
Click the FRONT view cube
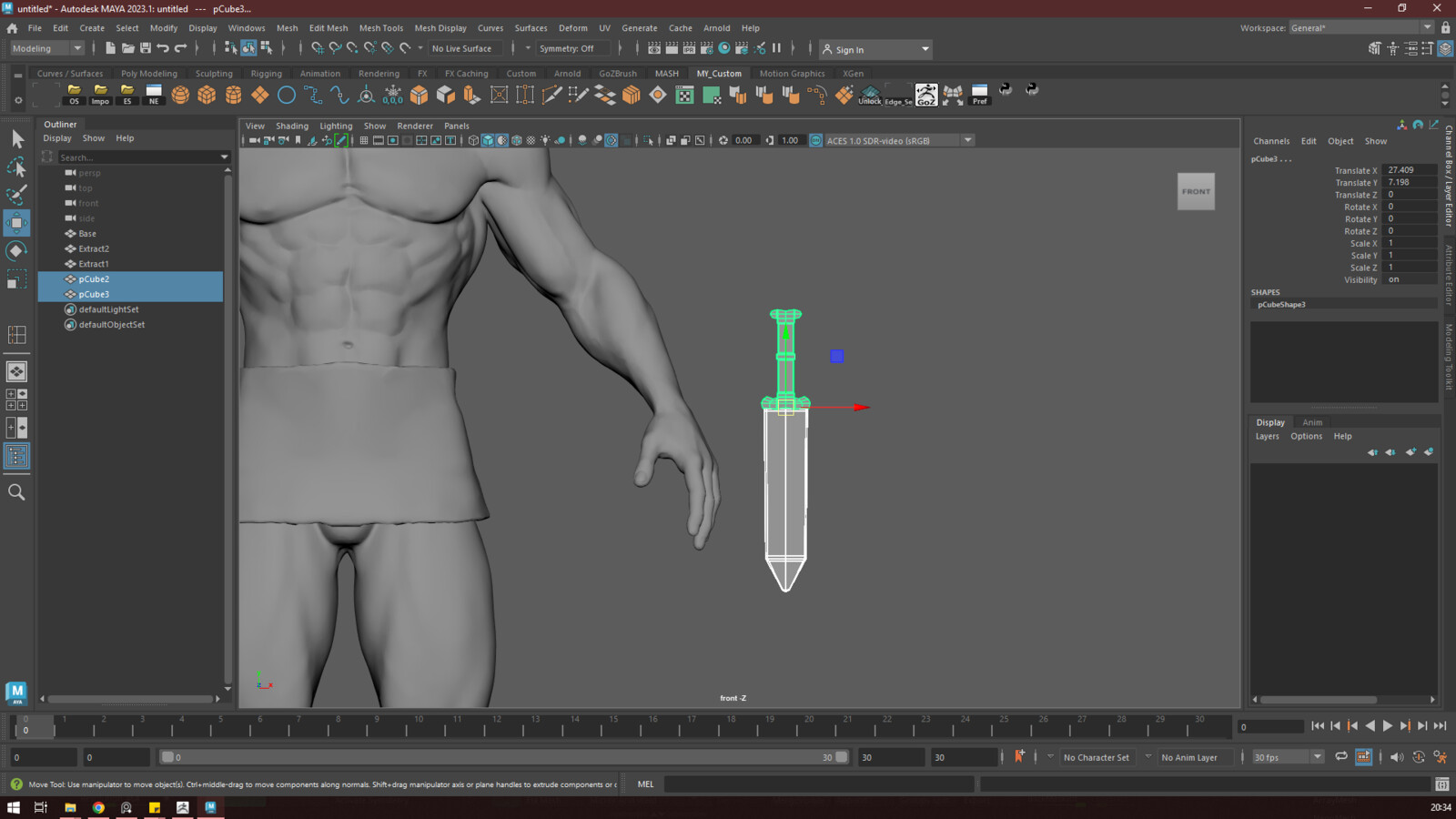(x=1196, y=192)
